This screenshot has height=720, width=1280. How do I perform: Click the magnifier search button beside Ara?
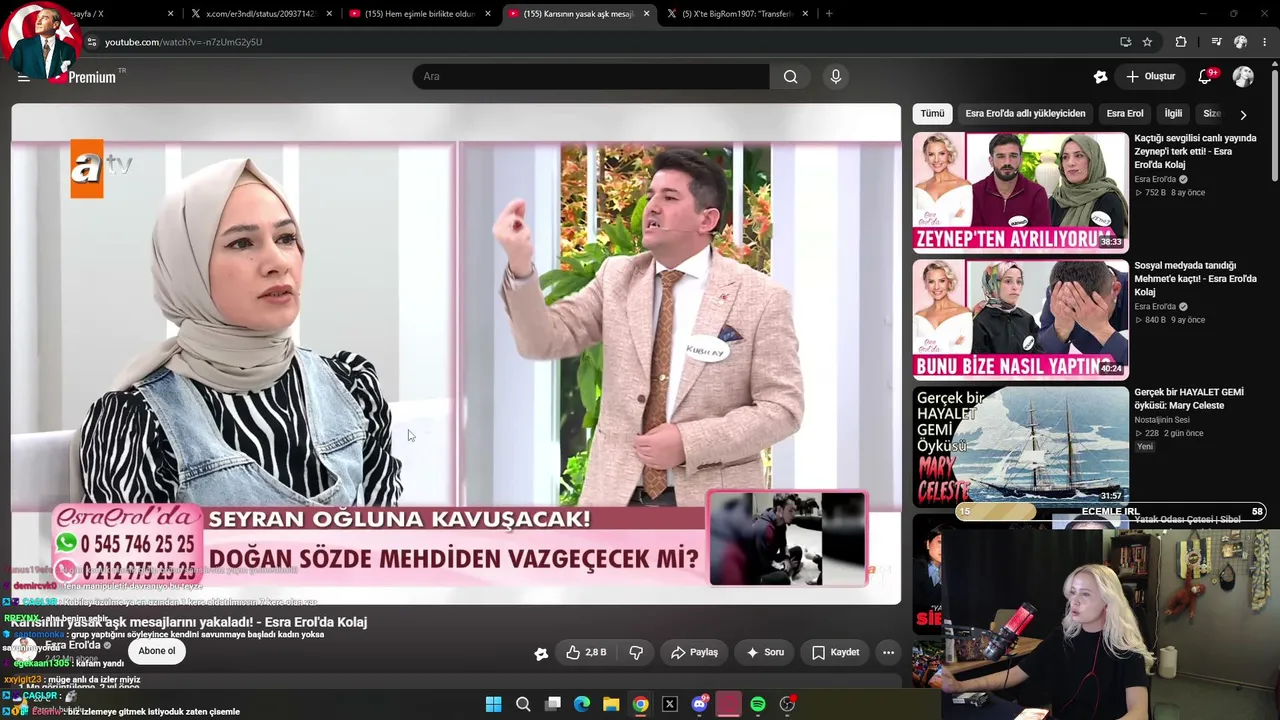coord(791,77)
